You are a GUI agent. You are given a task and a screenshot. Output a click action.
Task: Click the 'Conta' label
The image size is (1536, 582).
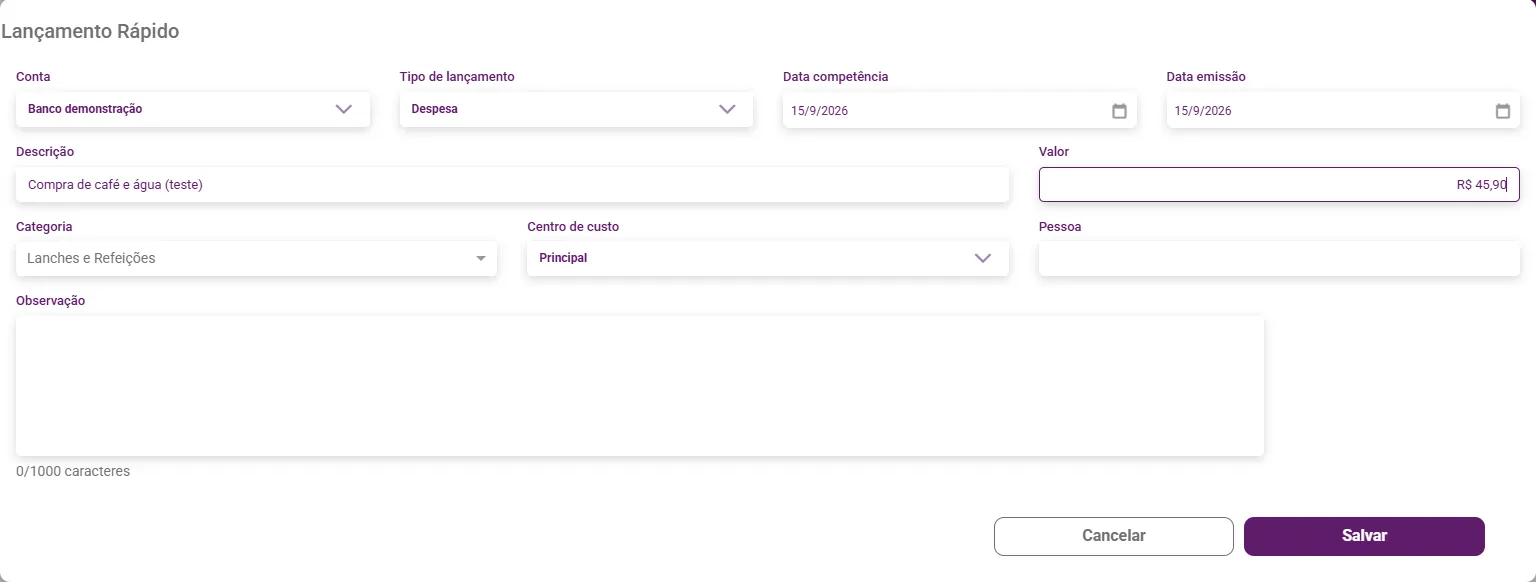point(33,77)
